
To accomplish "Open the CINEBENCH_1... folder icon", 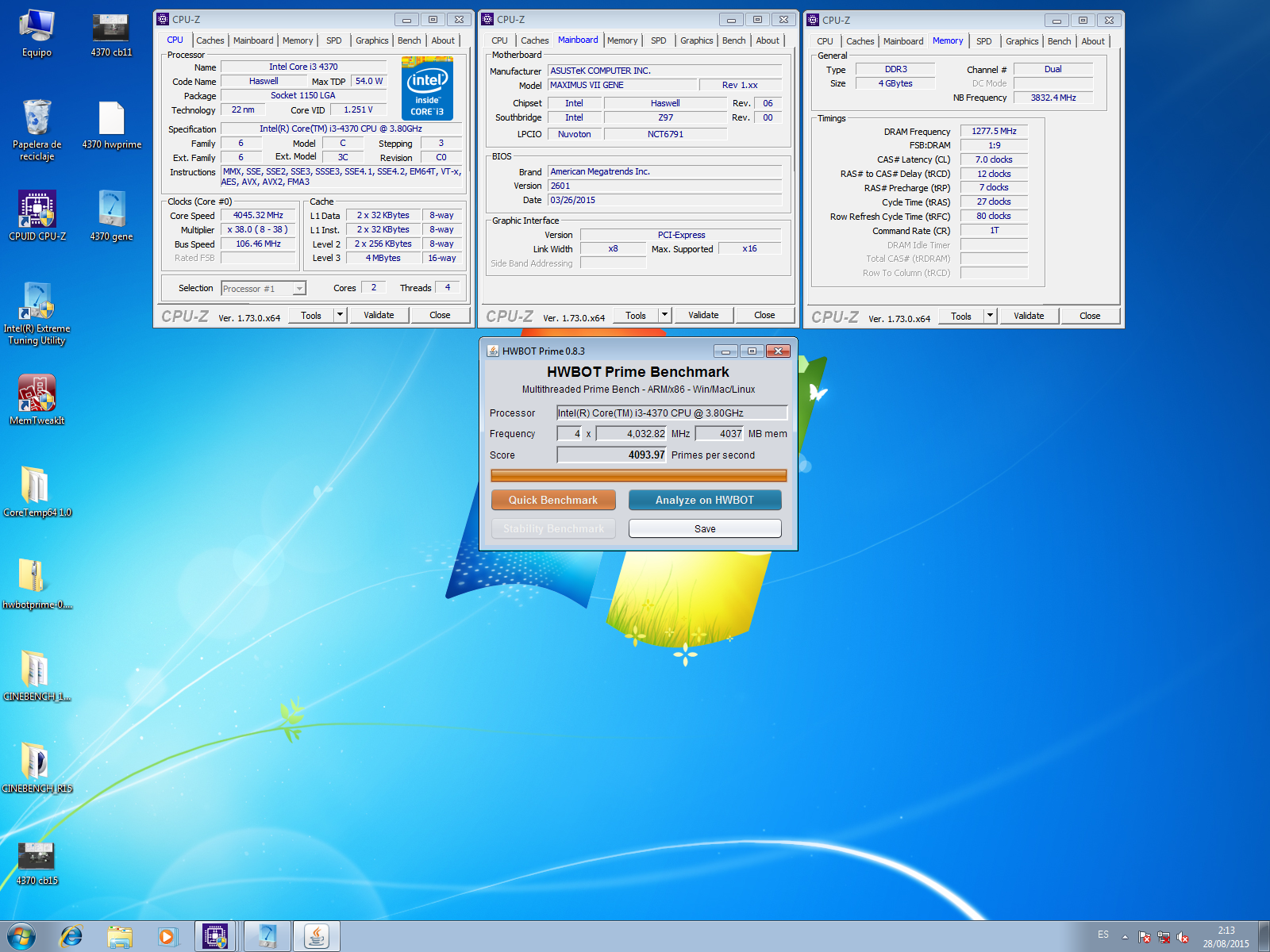I will pyautogui.click(x=37, y=676).
